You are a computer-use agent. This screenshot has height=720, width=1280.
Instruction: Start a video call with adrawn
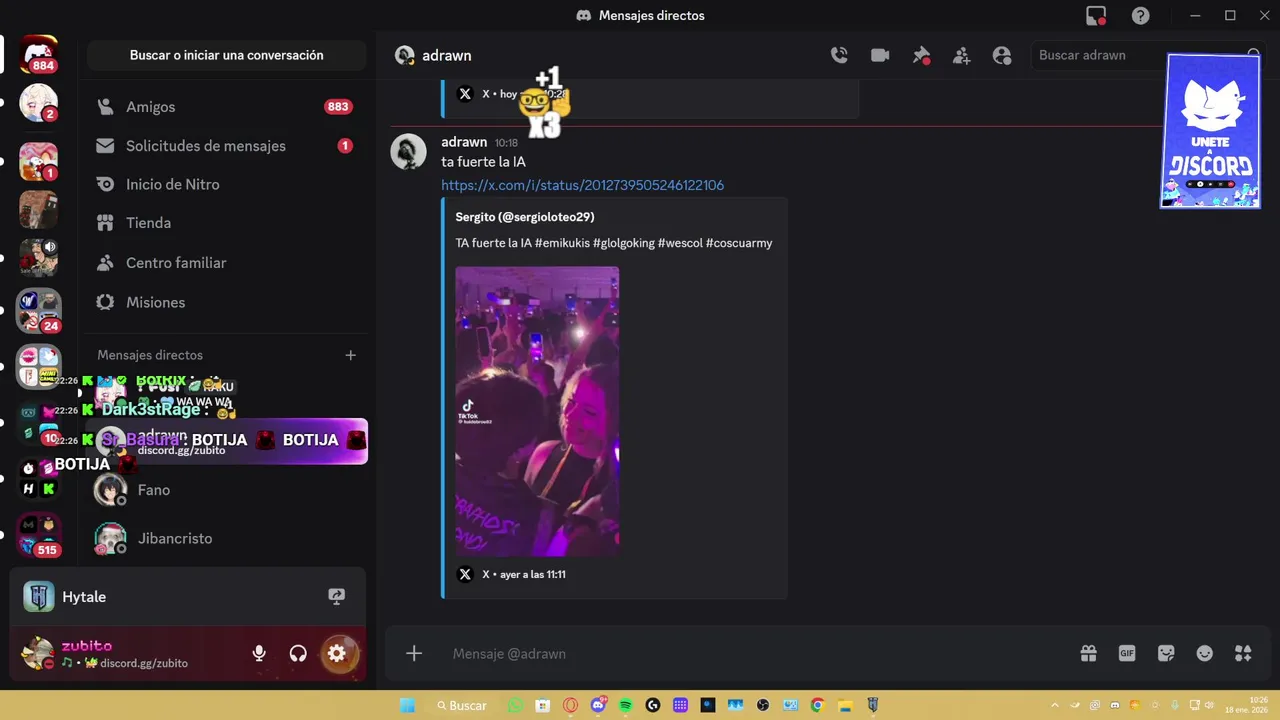click(880, 56)
